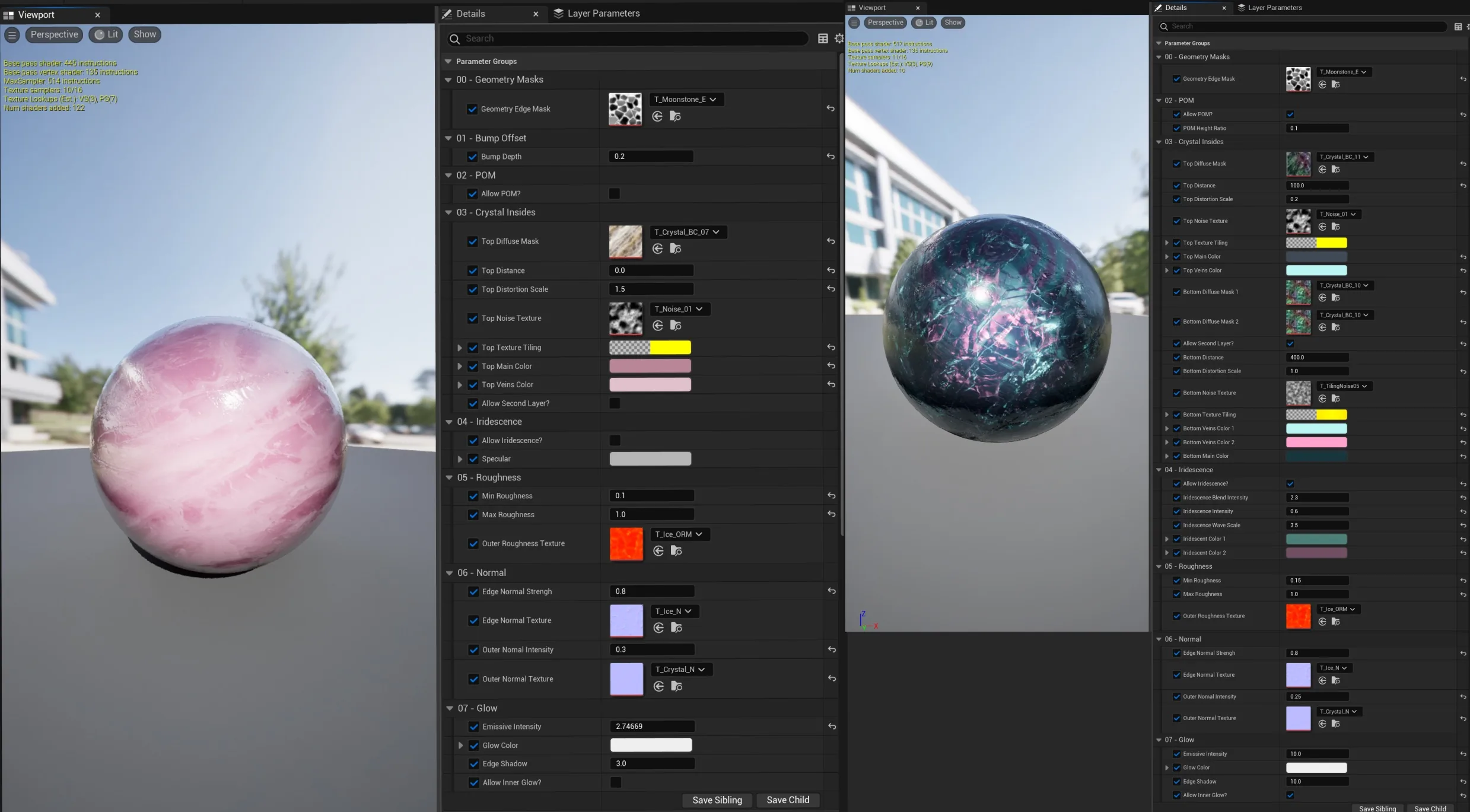Screen dimensions: 1470x812
Task: Open T_Moonstone_E texture dropdown in left panel
Action: click(x=686, y=100)
